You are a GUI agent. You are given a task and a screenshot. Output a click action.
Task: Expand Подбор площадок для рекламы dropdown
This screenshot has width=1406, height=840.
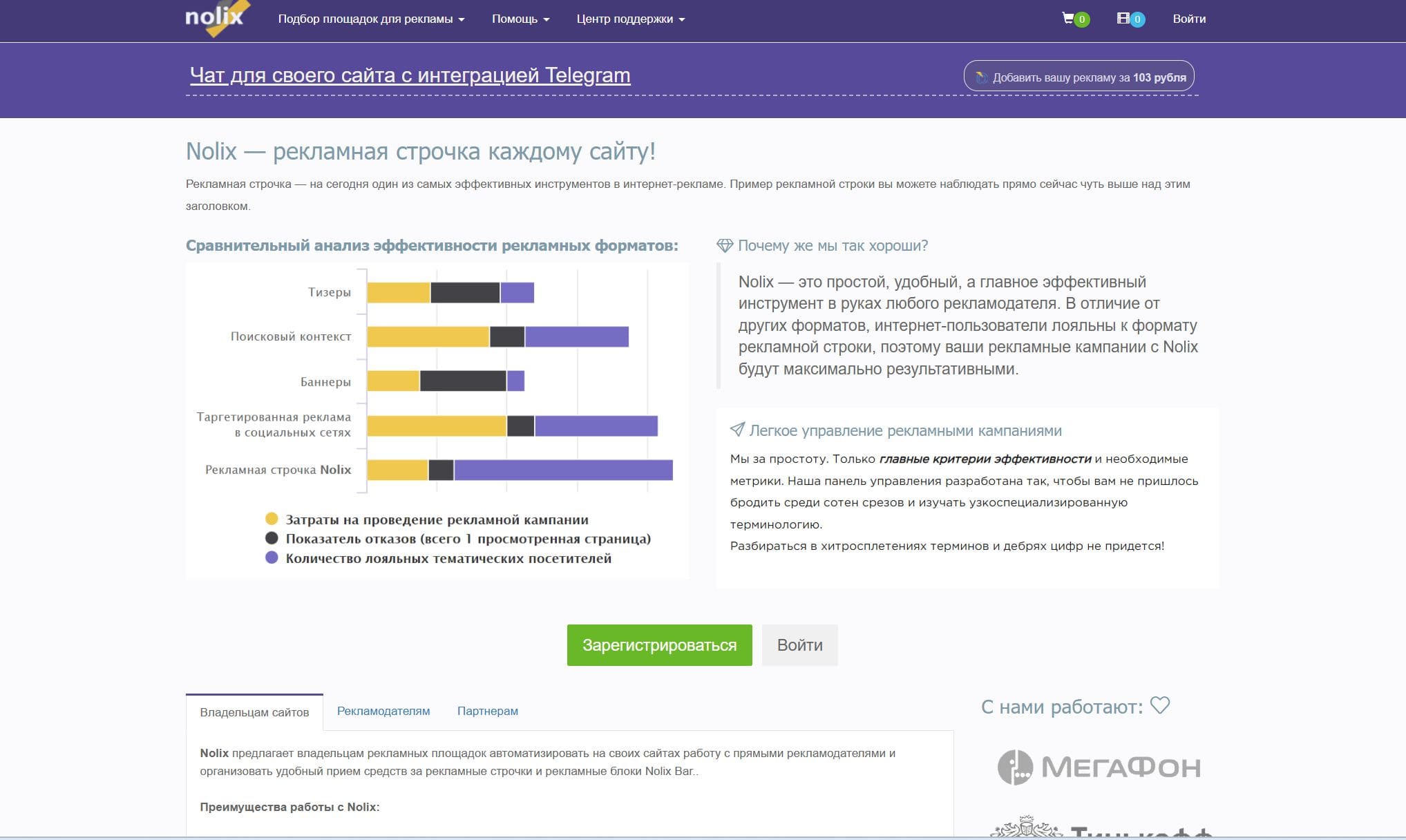click(x=371, y=19)
